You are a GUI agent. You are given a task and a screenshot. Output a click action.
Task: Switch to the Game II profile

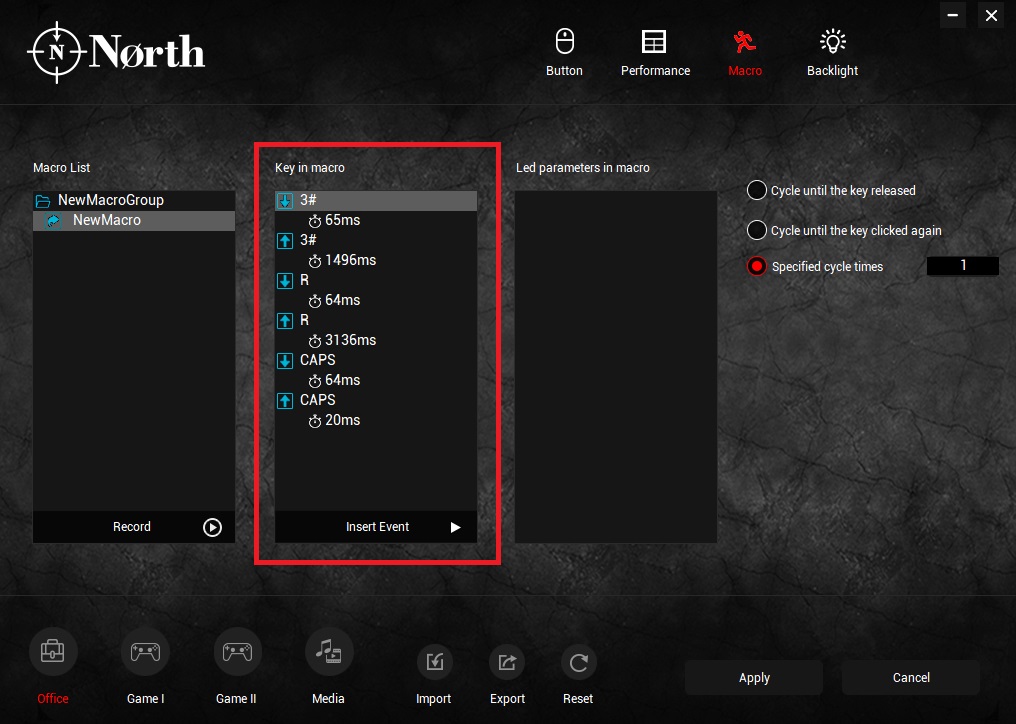[237, 667]
